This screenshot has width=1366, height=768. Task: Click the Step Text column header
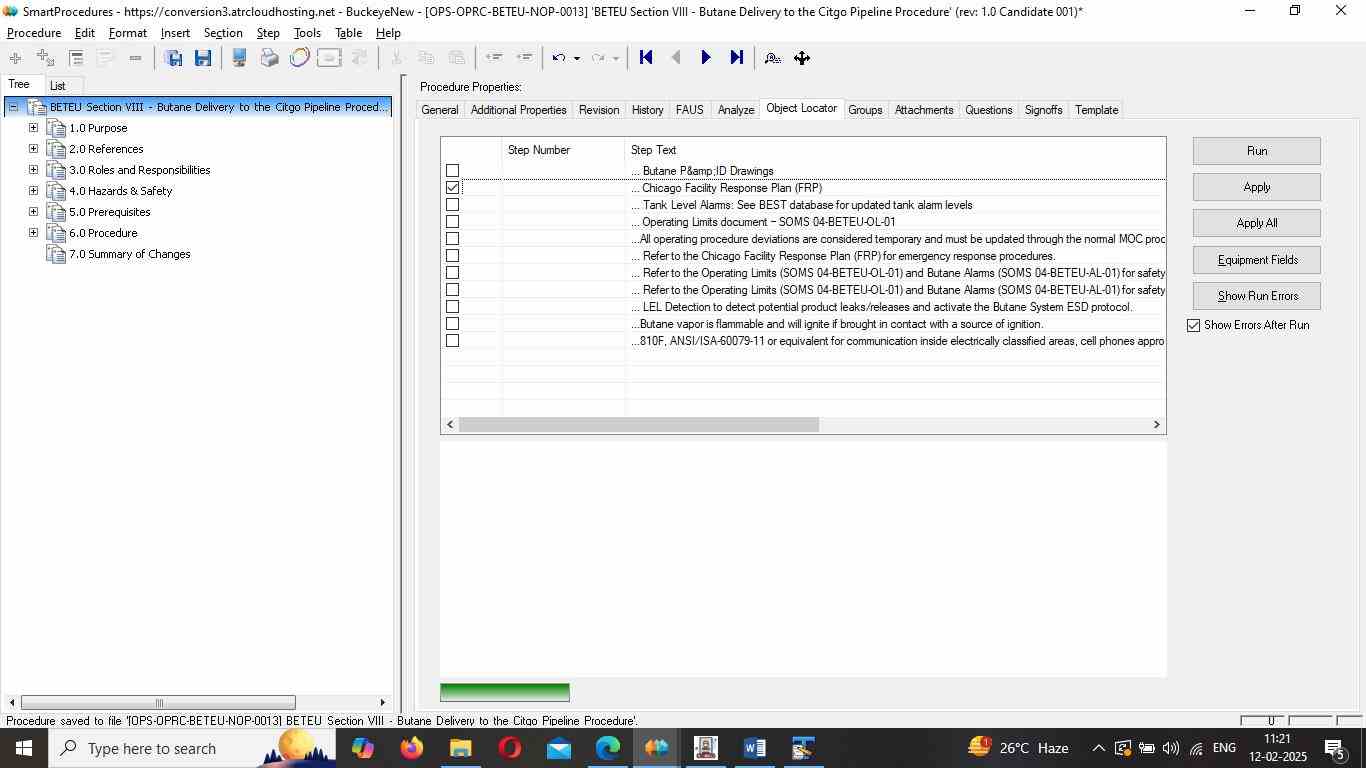coord(895,150)
